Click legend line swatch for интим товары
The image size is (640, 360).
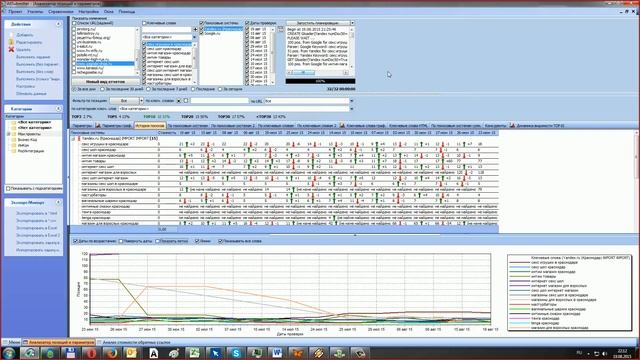coord(519,277)
